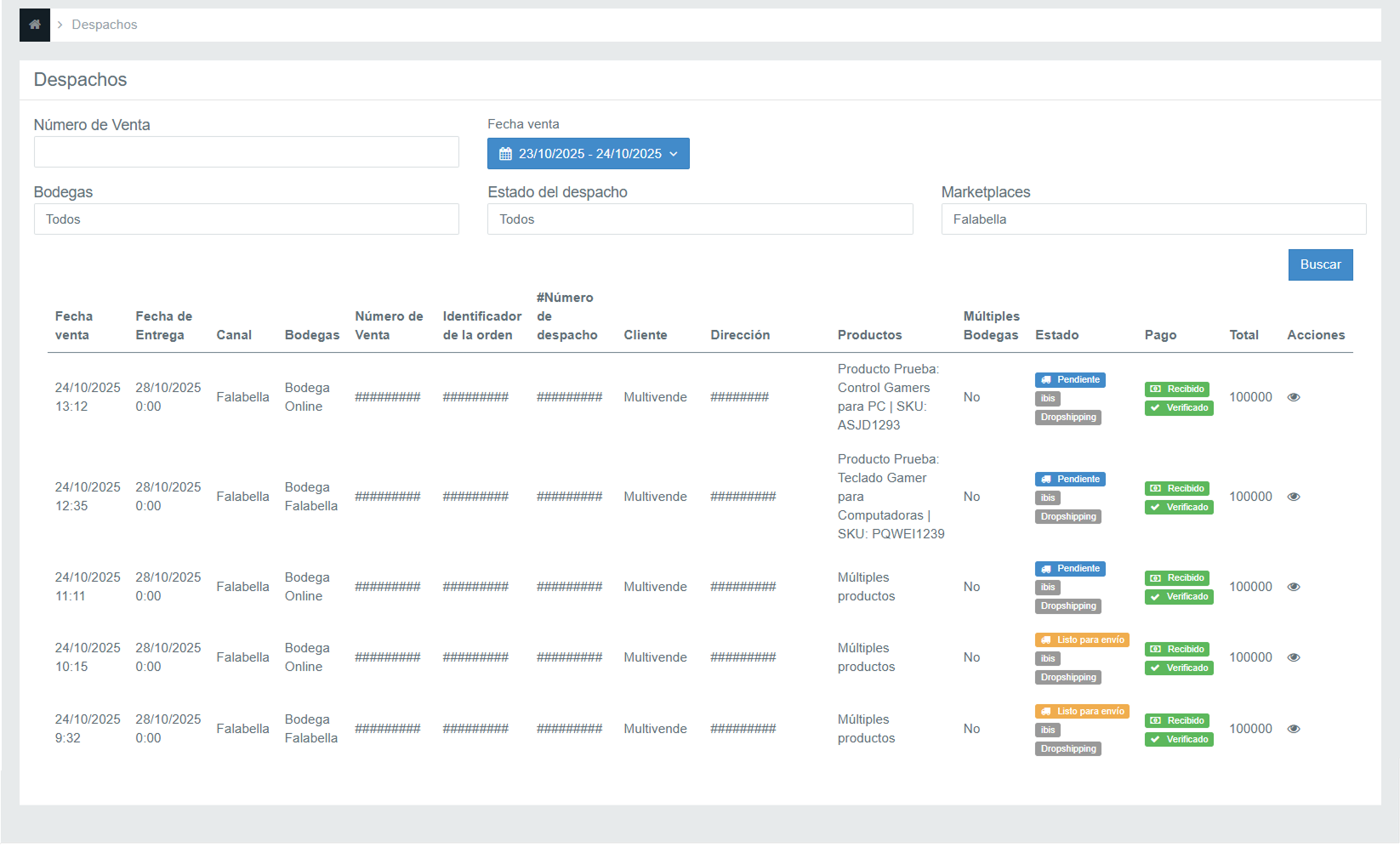This screenshot has height=847, width=1400.
Task: View details of the 13:12 order
Action: 1293,397
